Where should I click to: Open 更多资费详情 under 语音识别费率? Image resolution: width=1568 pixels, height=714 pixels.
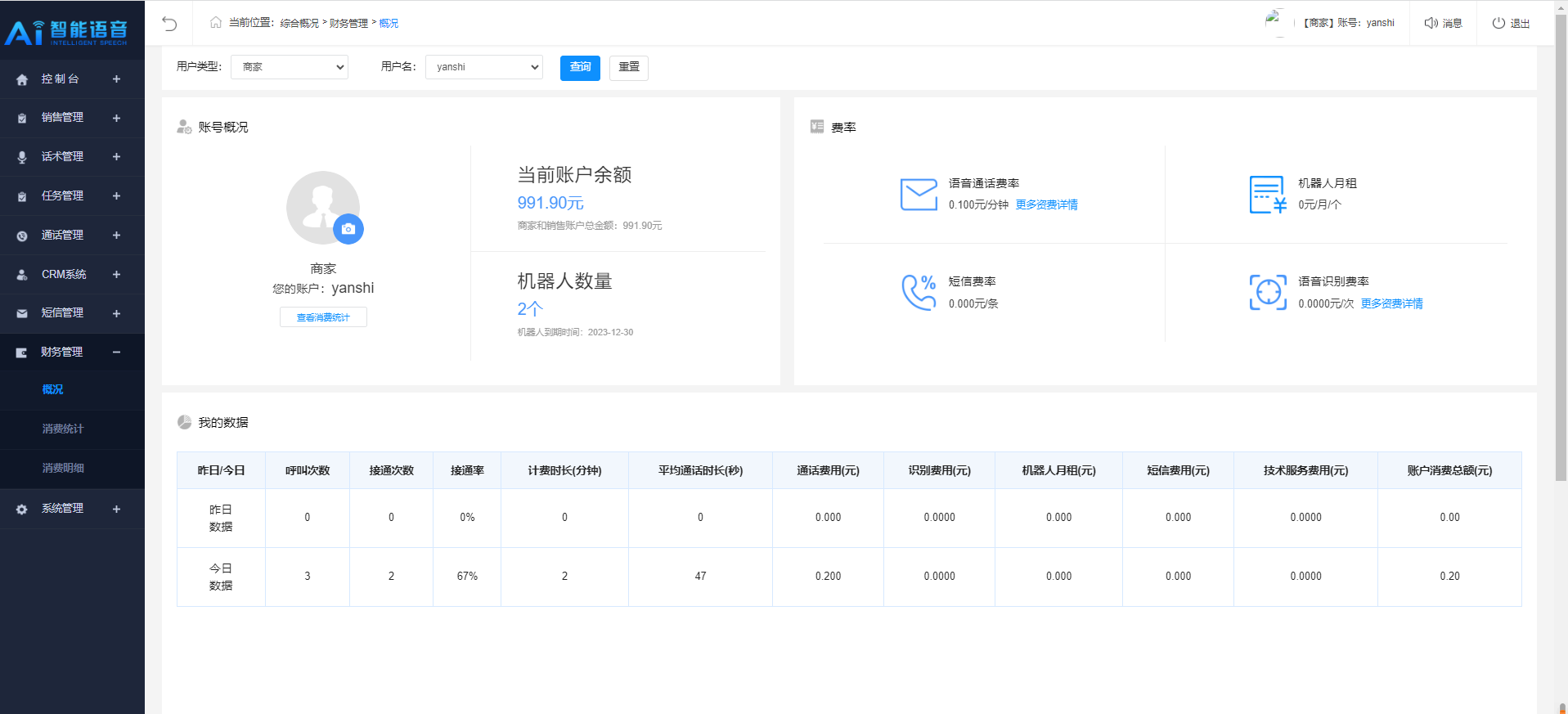[x=1391, y=303]
